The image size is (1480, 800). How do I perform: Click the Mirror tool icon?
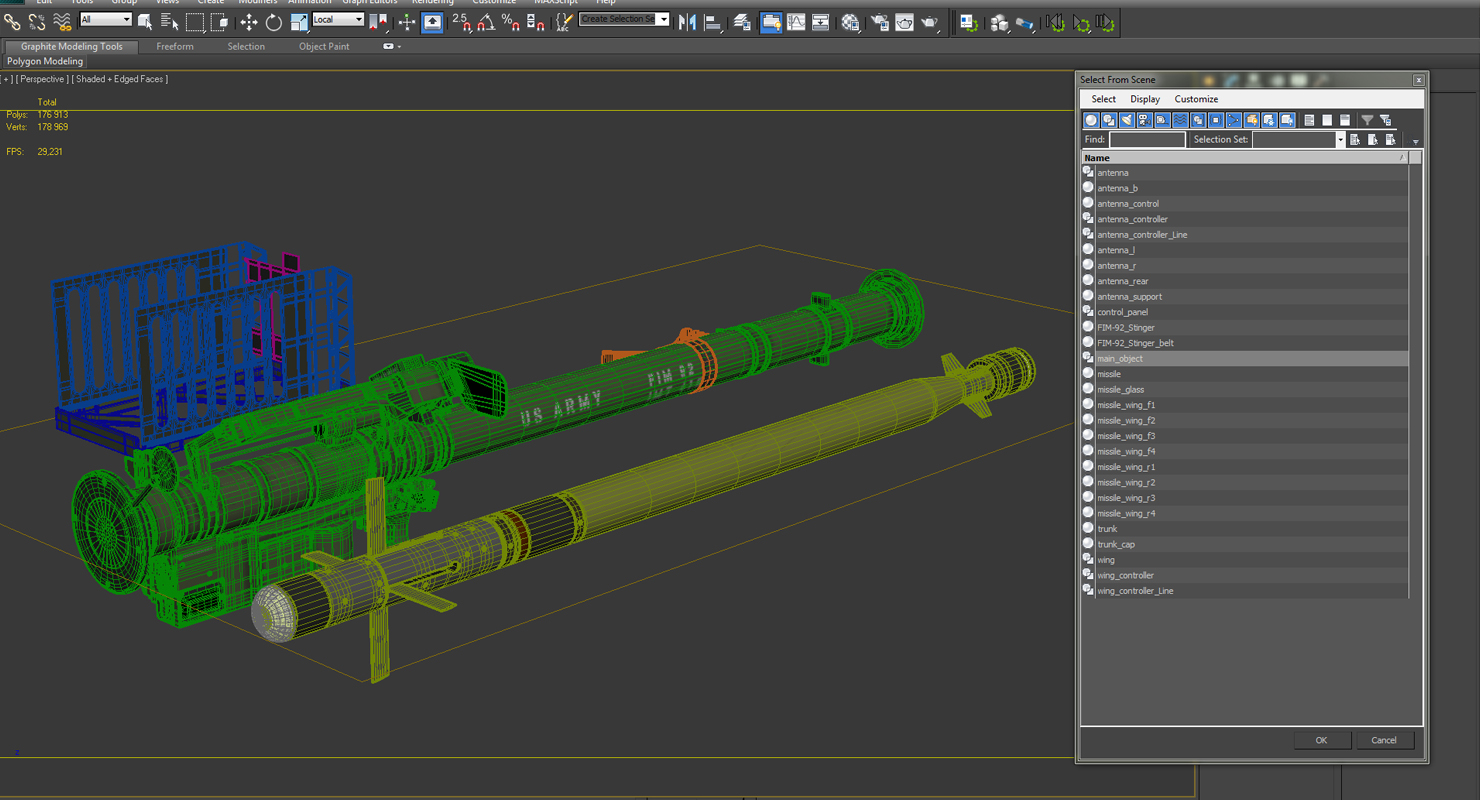pos(687,22)
